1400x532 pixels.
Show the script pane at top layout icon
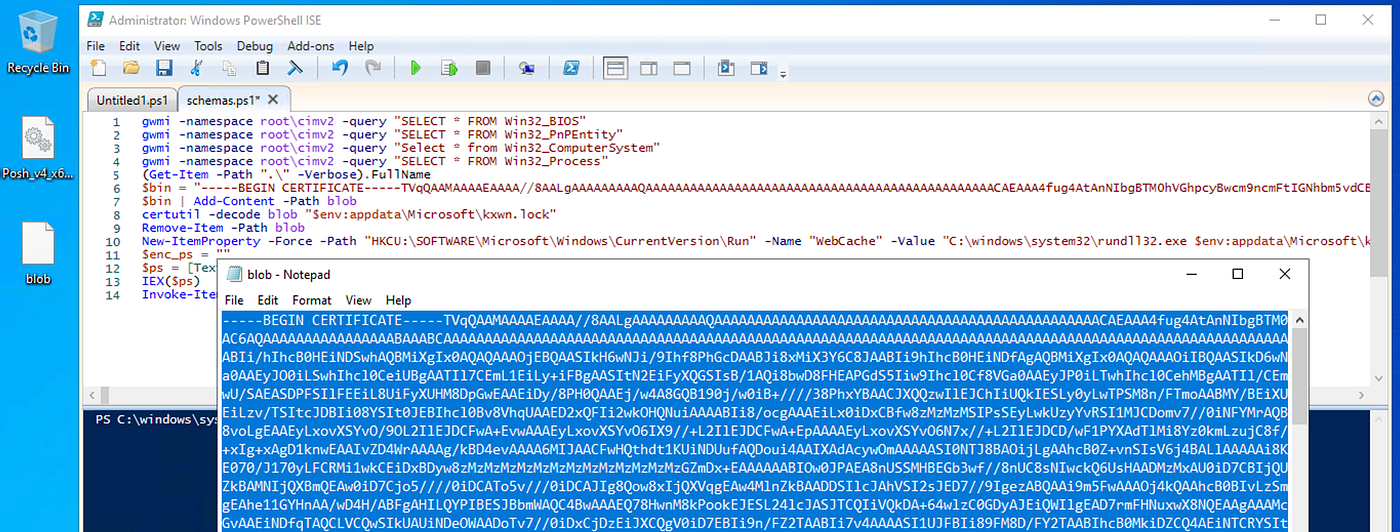pyautogui.click(x=616, y=68)
